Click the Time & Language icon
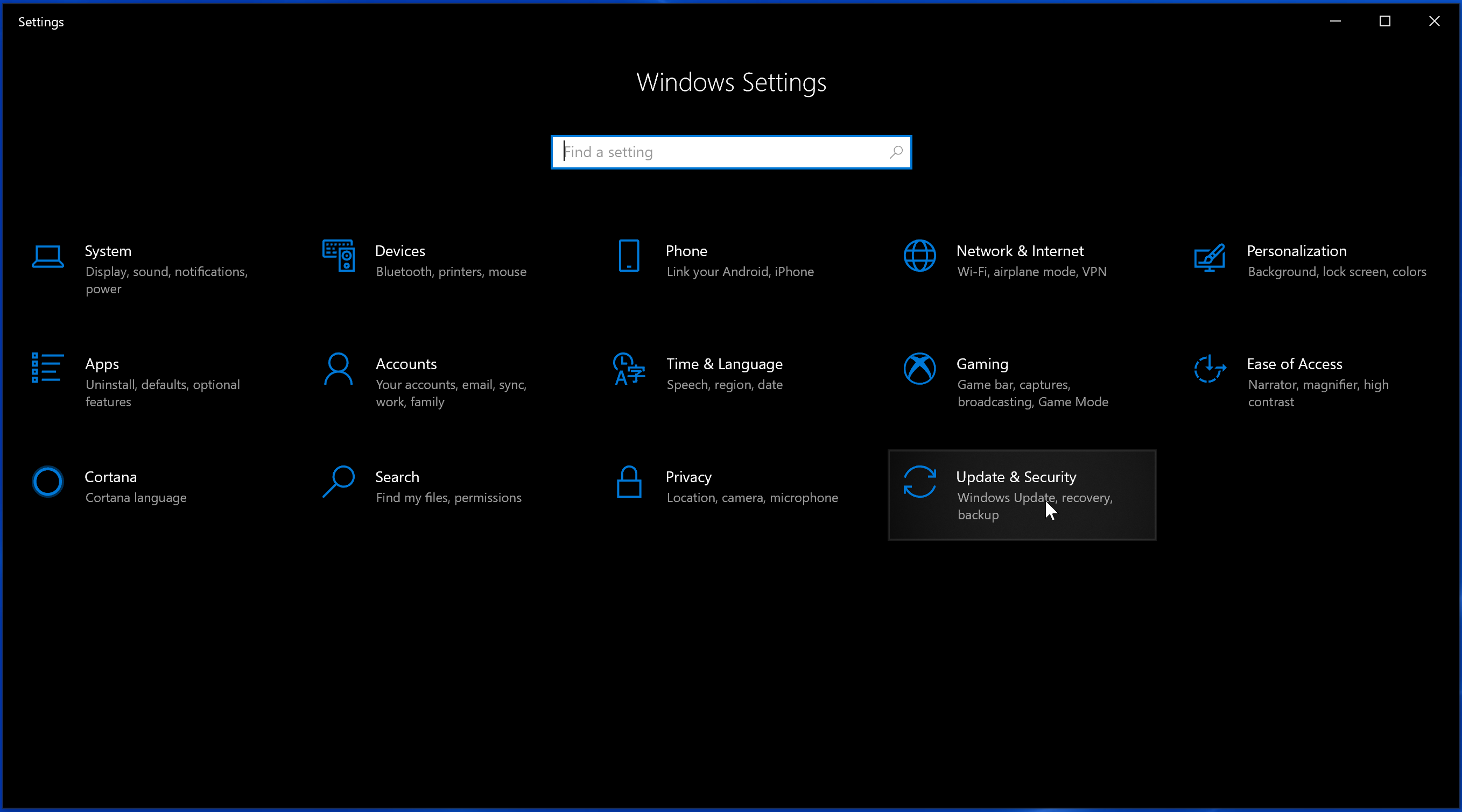The image size is (1462, 812). coord(629,369)
